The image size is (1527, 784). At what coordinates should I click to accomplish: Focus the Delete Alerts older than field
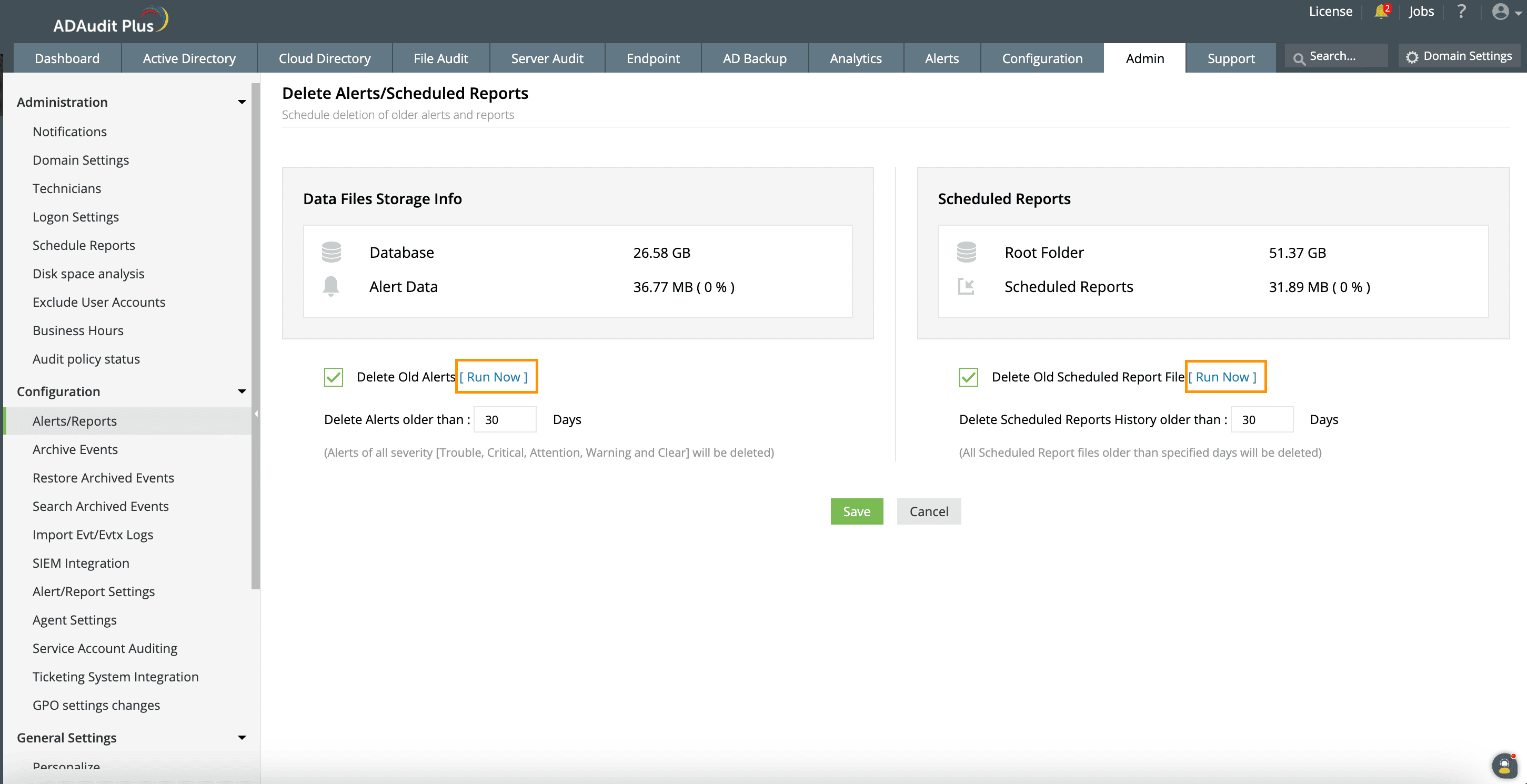tap(505, 419)
